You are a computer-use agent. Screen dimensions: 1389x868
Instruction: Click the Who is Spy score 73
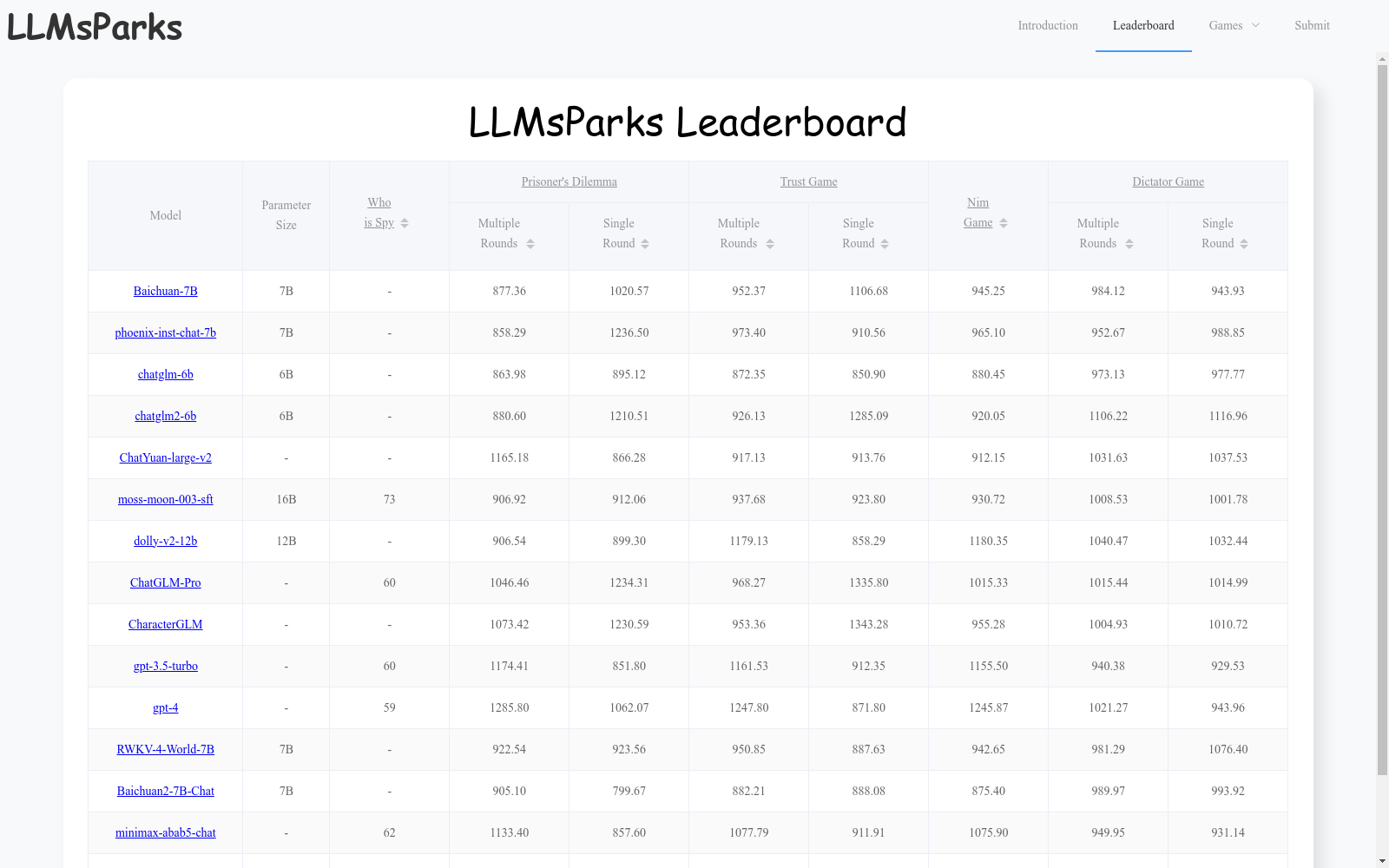coord(390,499)
